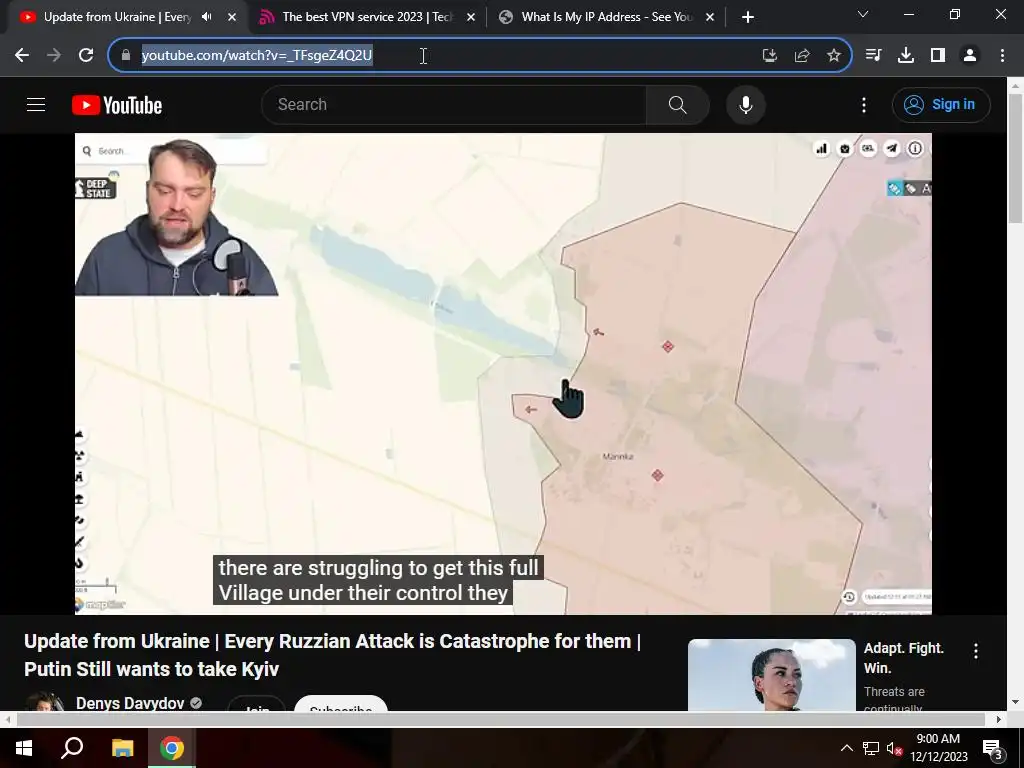Open volume tray icon
The height and width of the screenshot is (768, 1024).
tap(894, 748)
